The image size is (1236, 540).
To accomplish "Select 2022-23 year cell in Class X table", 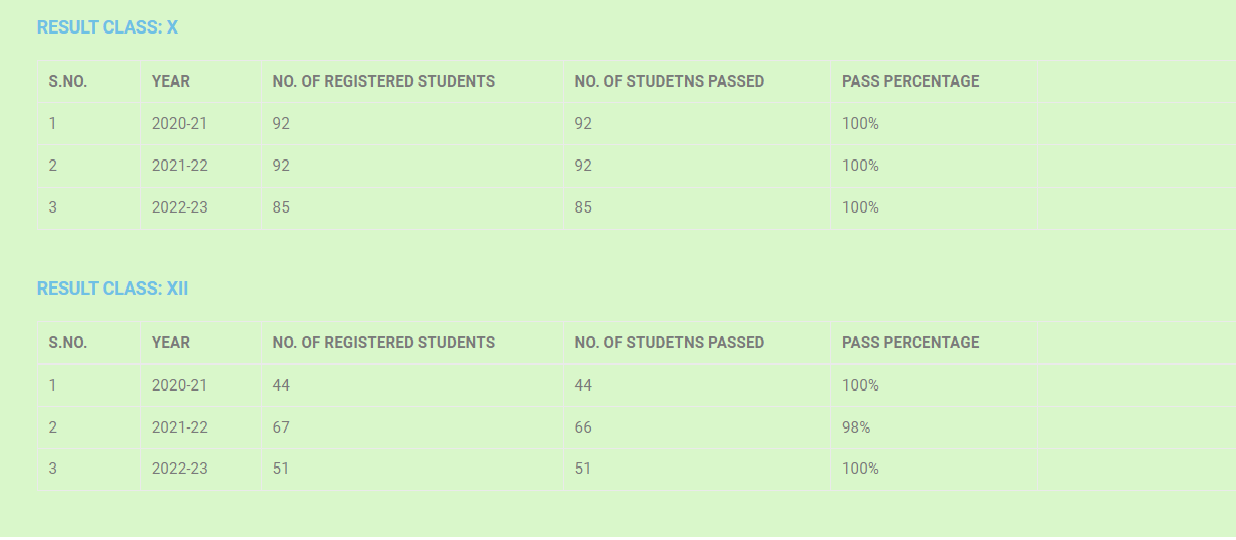I will click(x=180, y=208).
